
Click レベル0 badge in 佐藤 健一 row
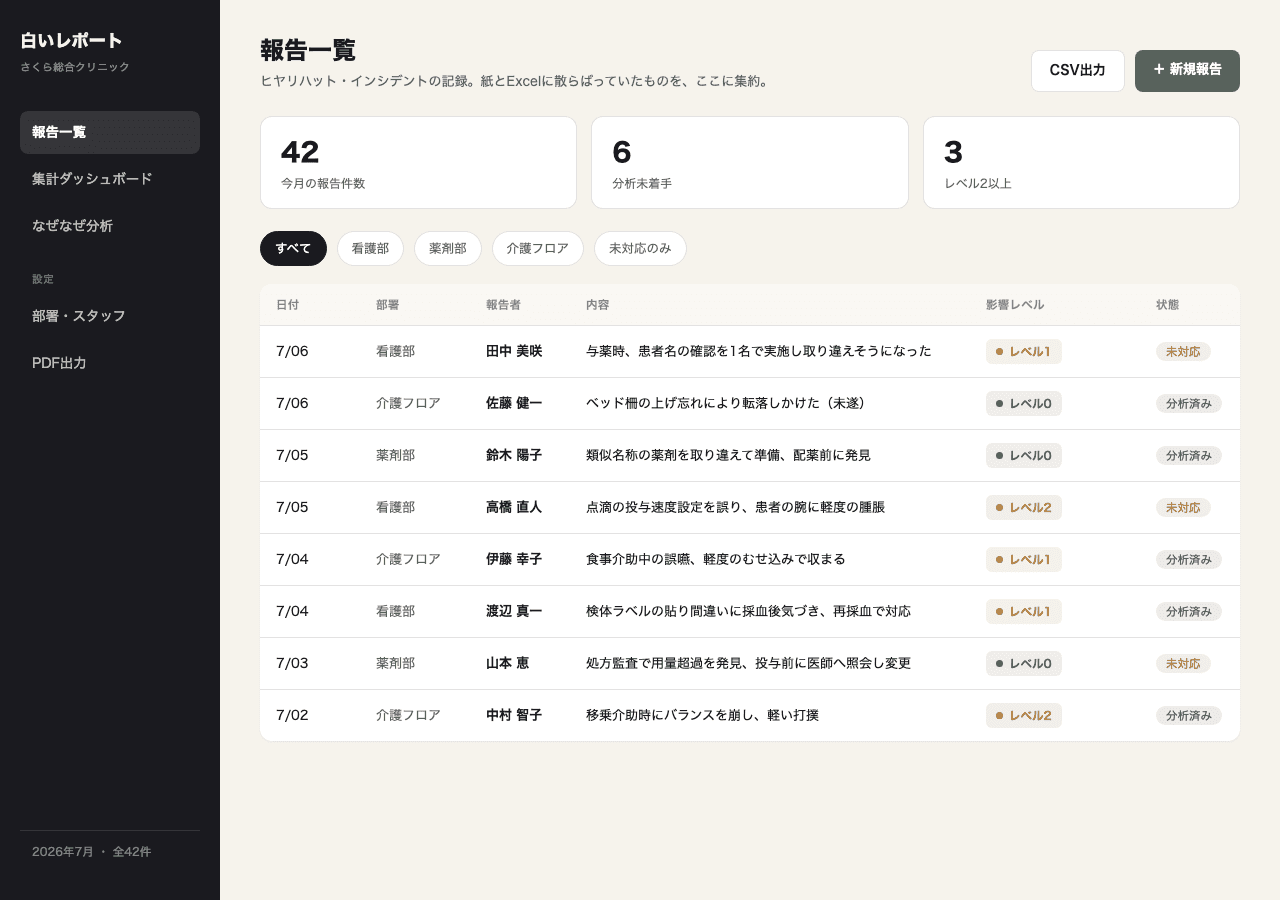(1024, 403)
